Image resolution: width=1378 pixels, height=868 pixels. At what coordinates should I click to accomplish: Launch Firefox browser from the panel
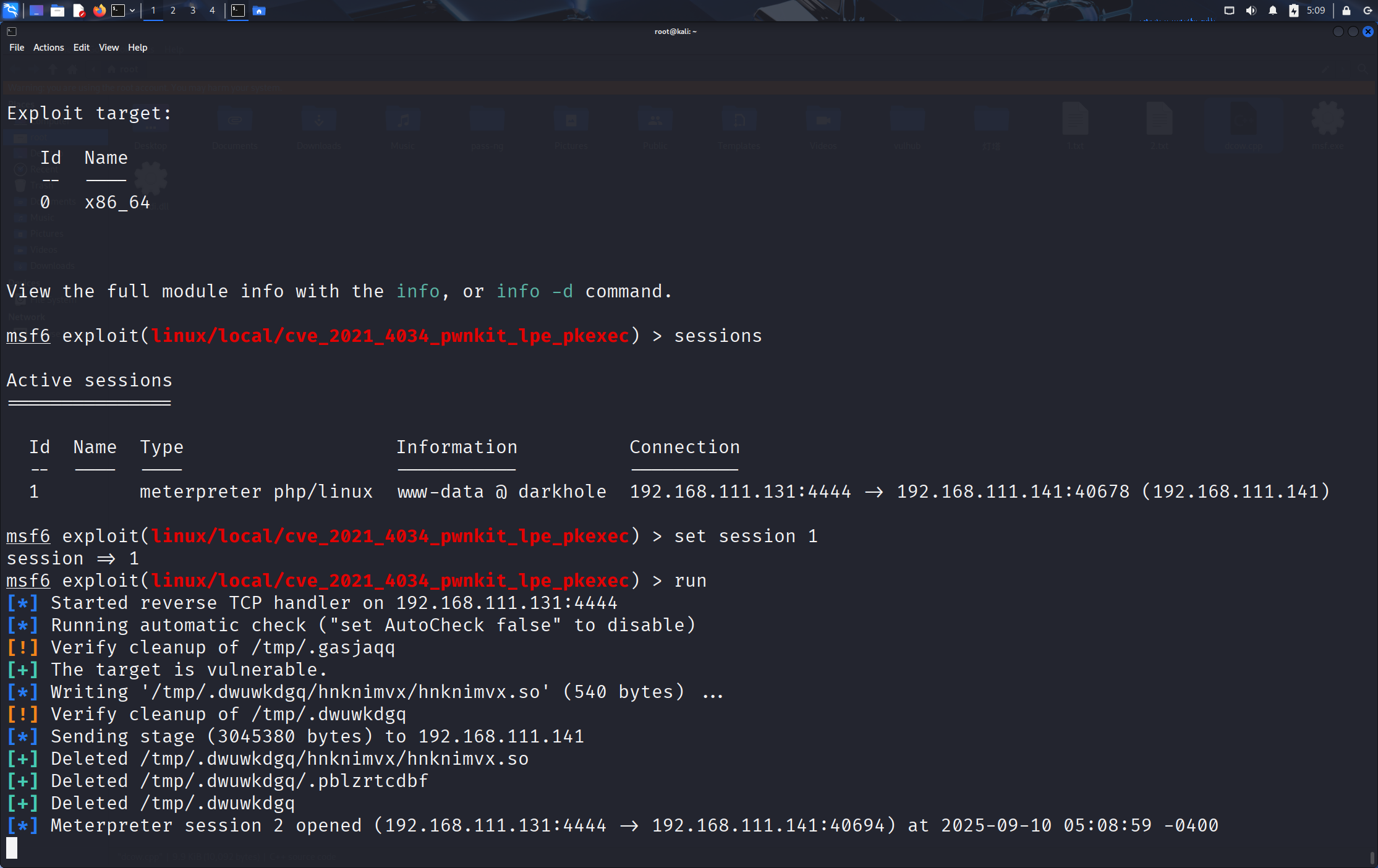(x=99, y=11)
